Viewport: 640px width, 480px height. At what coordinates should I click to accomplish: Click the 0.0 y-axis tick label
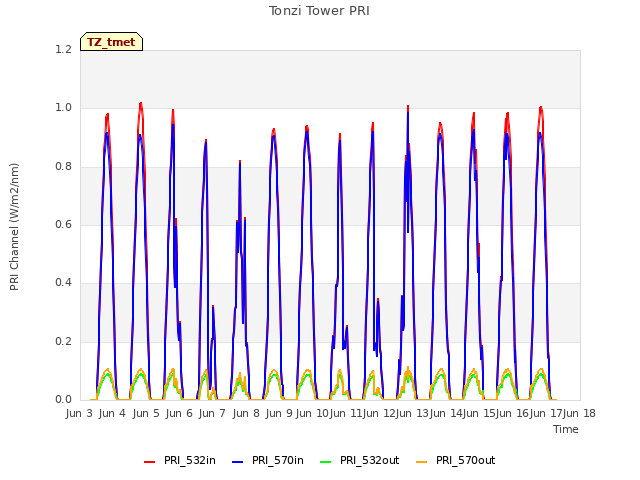[63, 399]
